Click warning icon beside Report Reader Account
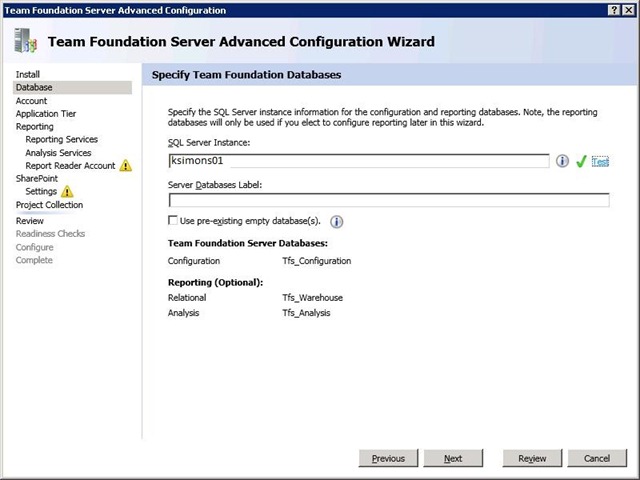 tap(126, 165)
